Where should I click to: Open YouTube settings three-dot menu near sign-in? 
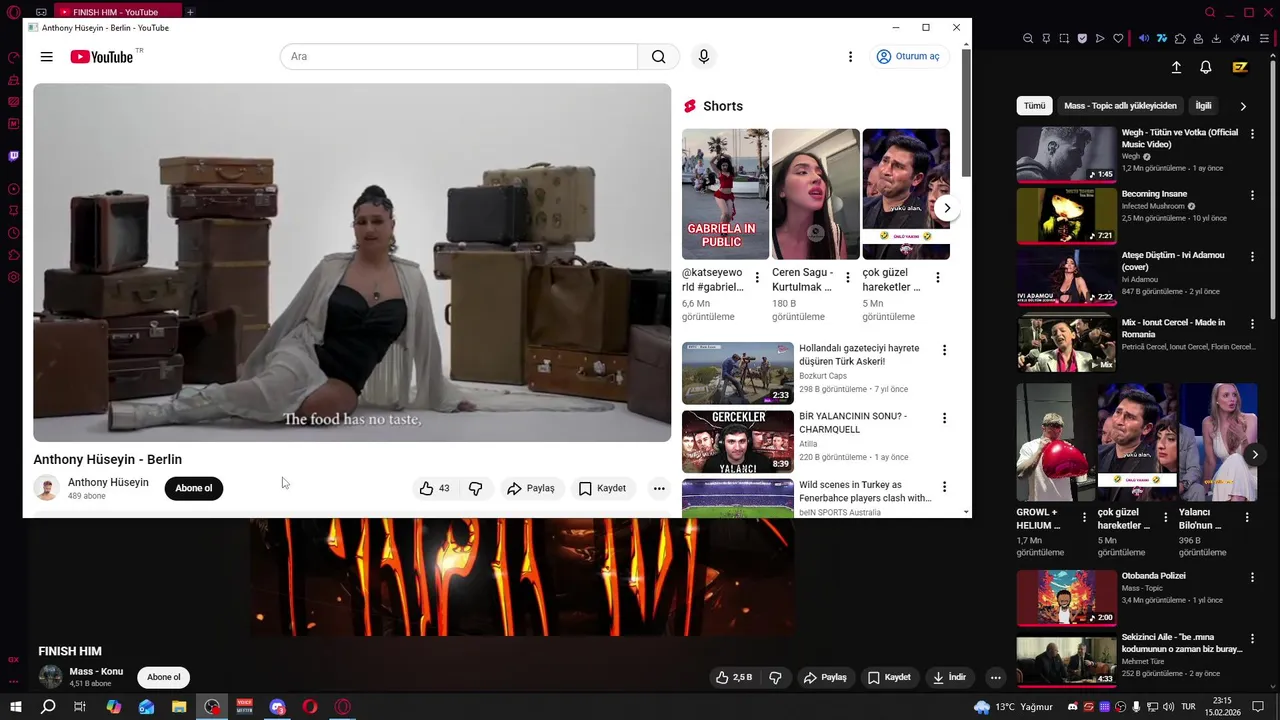850,57
